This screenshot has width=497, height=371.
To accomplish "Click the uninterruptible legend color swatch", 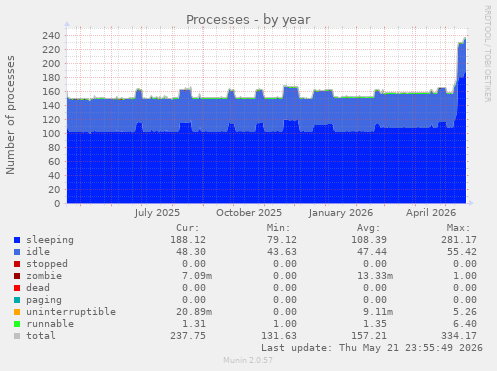I will coord(17,312).
